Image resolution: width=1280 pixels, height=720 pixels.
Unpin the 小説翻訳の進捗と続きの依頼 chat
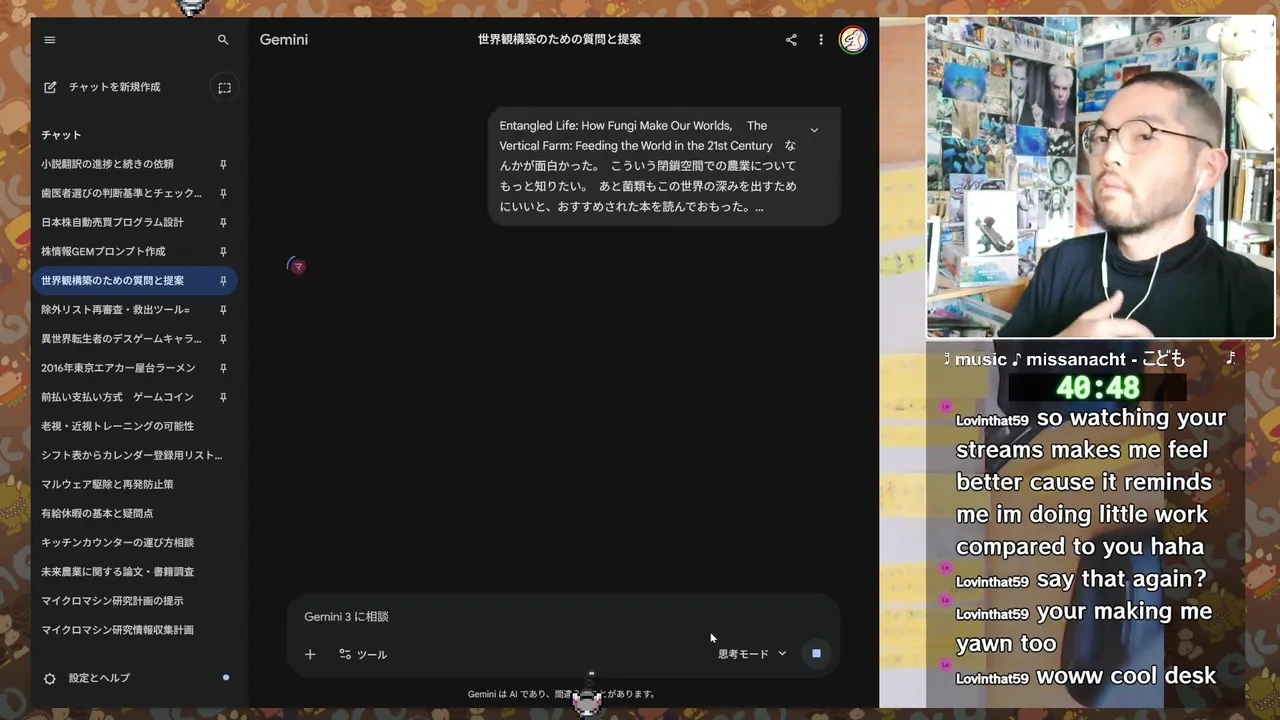pos(223,164)
